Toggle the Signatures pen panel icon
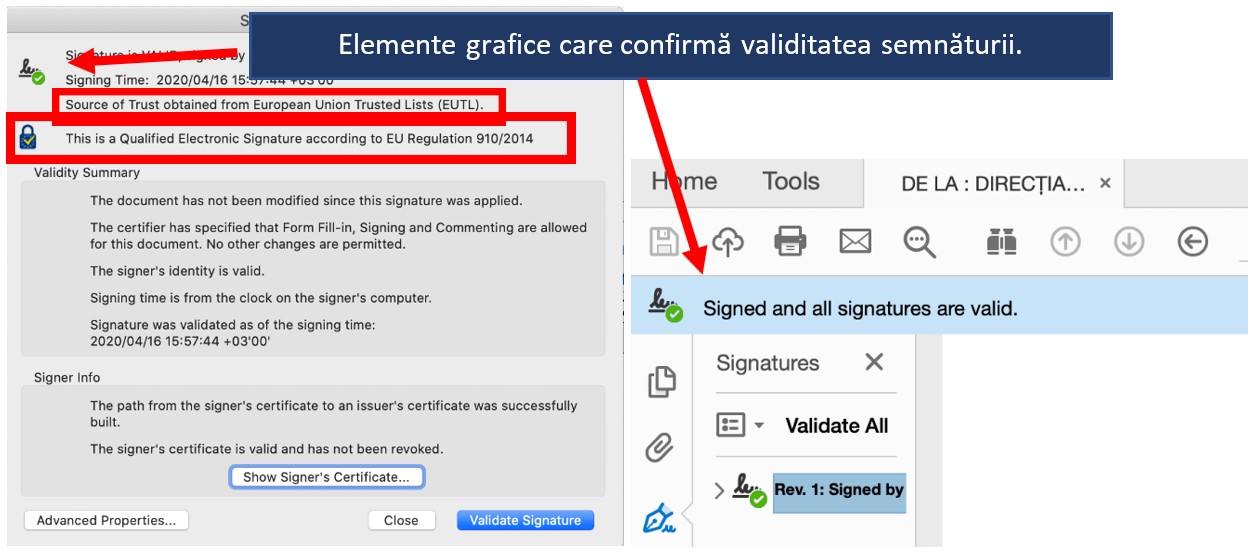Image resolution: width=1256 pixels, height=559 pixels. tap(660, 519)
